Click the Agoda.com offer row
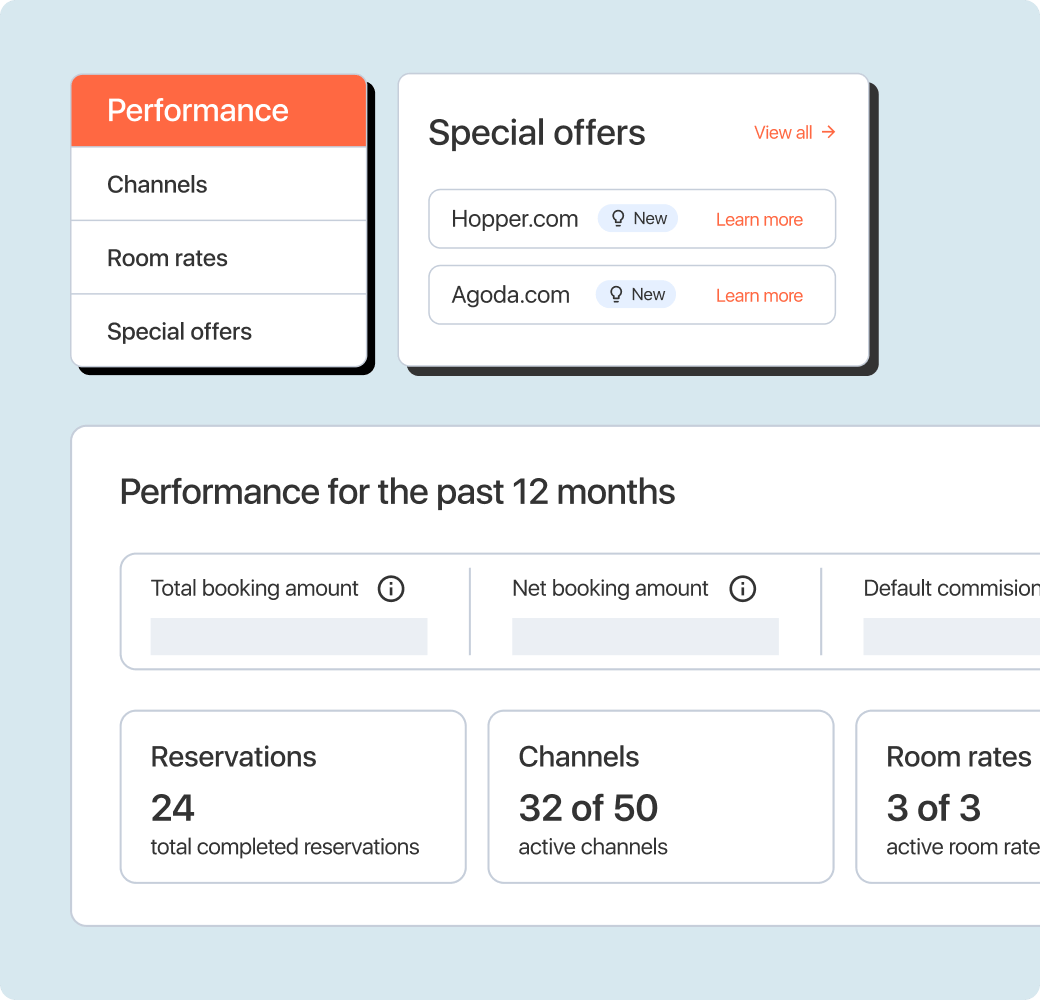The image size is (1040, 1000). pos(511,295)
